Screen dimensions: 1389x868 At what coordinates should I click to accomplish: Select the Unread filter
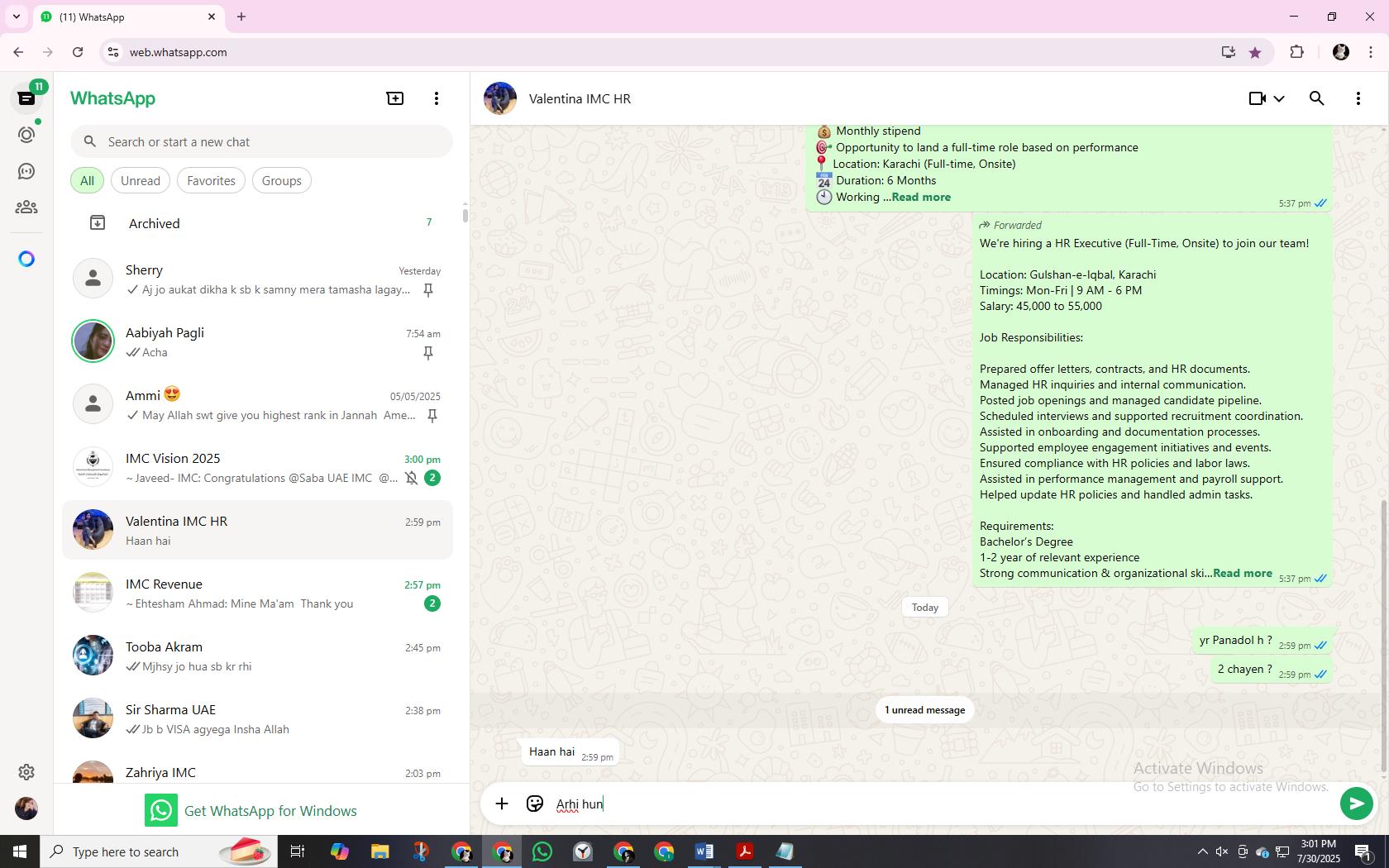coord(141,181)
